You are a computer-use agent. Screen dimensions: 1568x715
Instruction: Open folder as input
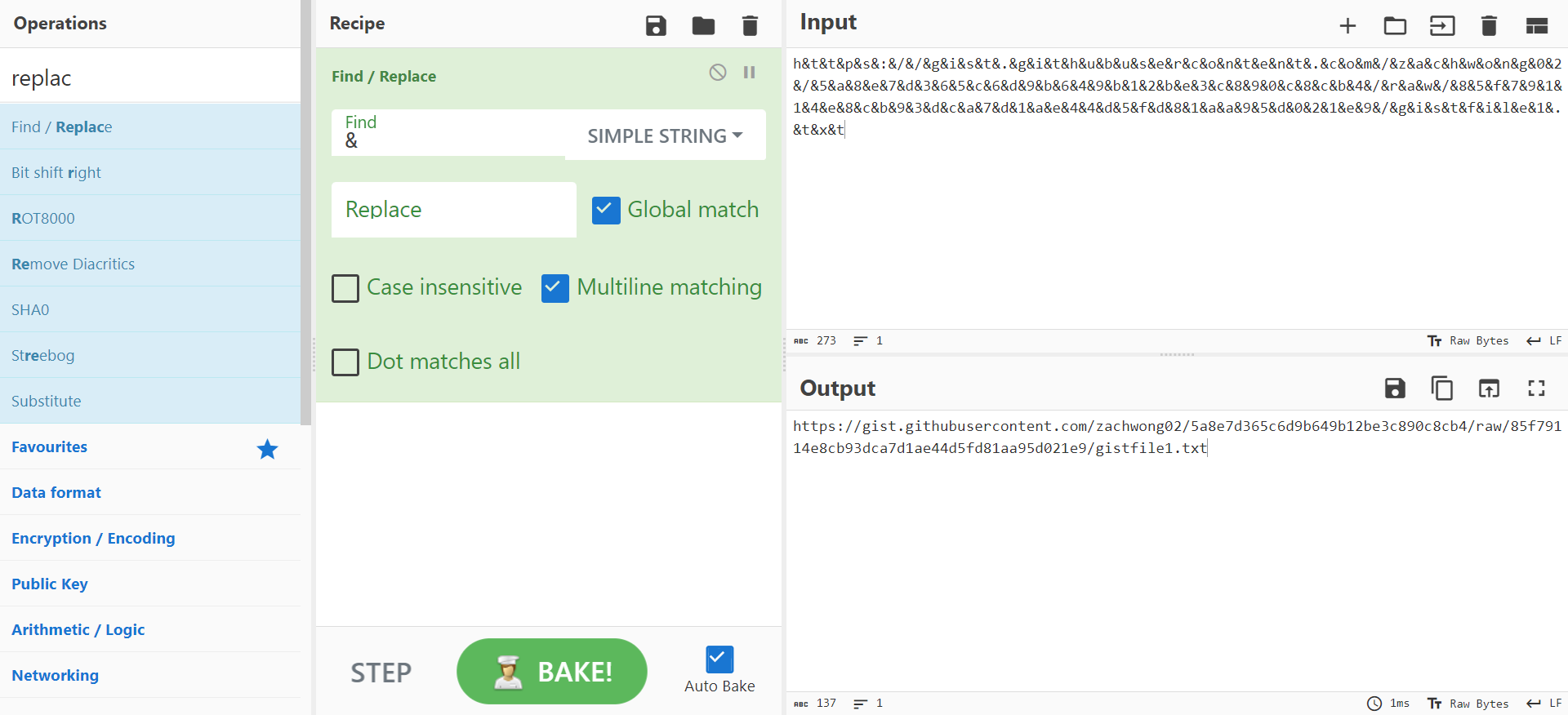1395,26
